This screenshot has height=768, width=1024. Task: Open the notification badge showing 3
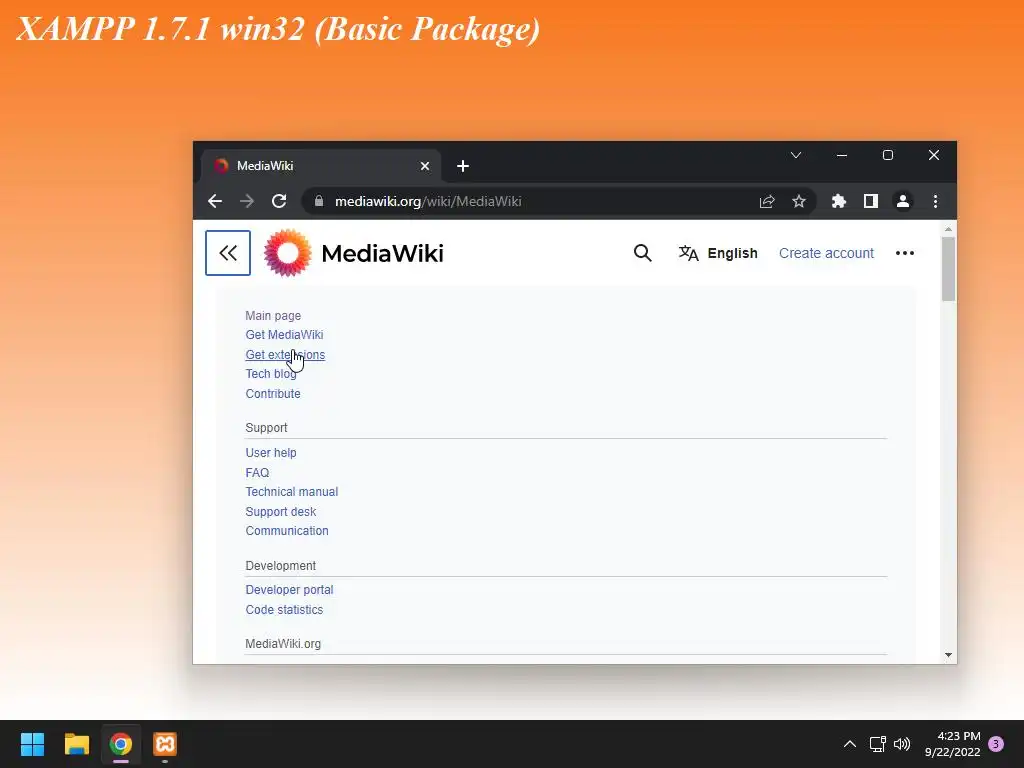996,744
